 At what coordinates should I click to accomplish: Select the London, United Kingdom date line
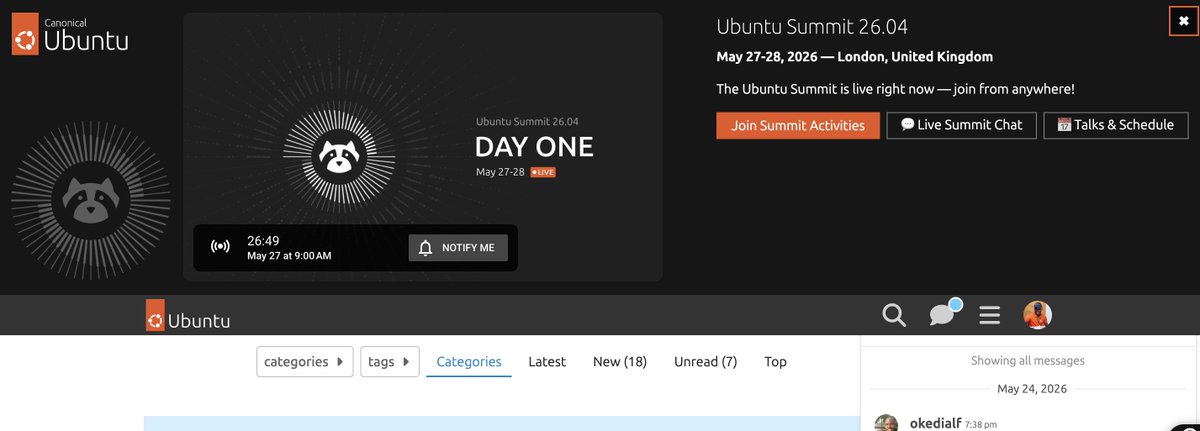pyautogui.click(x=855, y=57)
